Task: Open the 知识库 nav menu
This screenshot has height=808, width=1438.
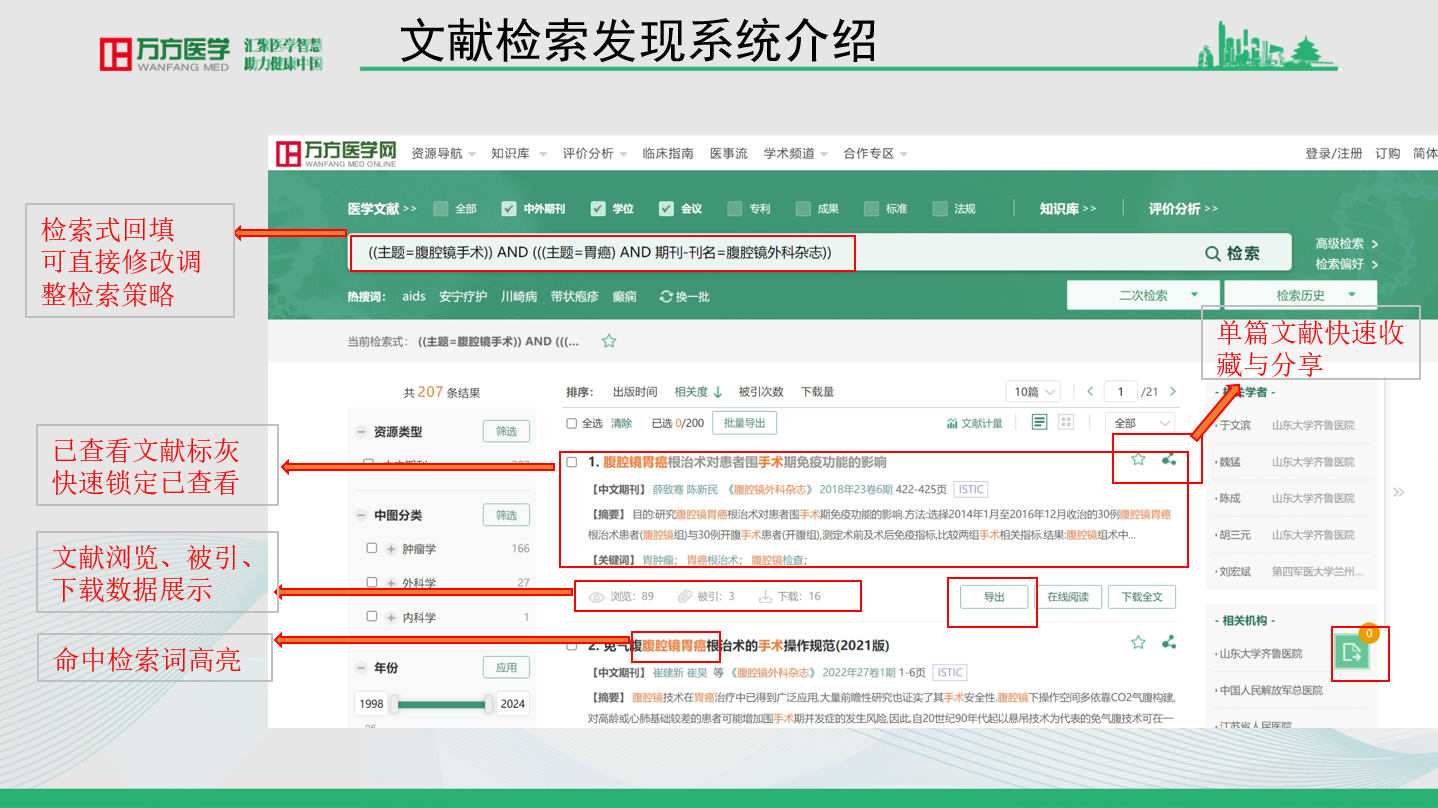Action: pyautogui.click(x=519, y=154)
